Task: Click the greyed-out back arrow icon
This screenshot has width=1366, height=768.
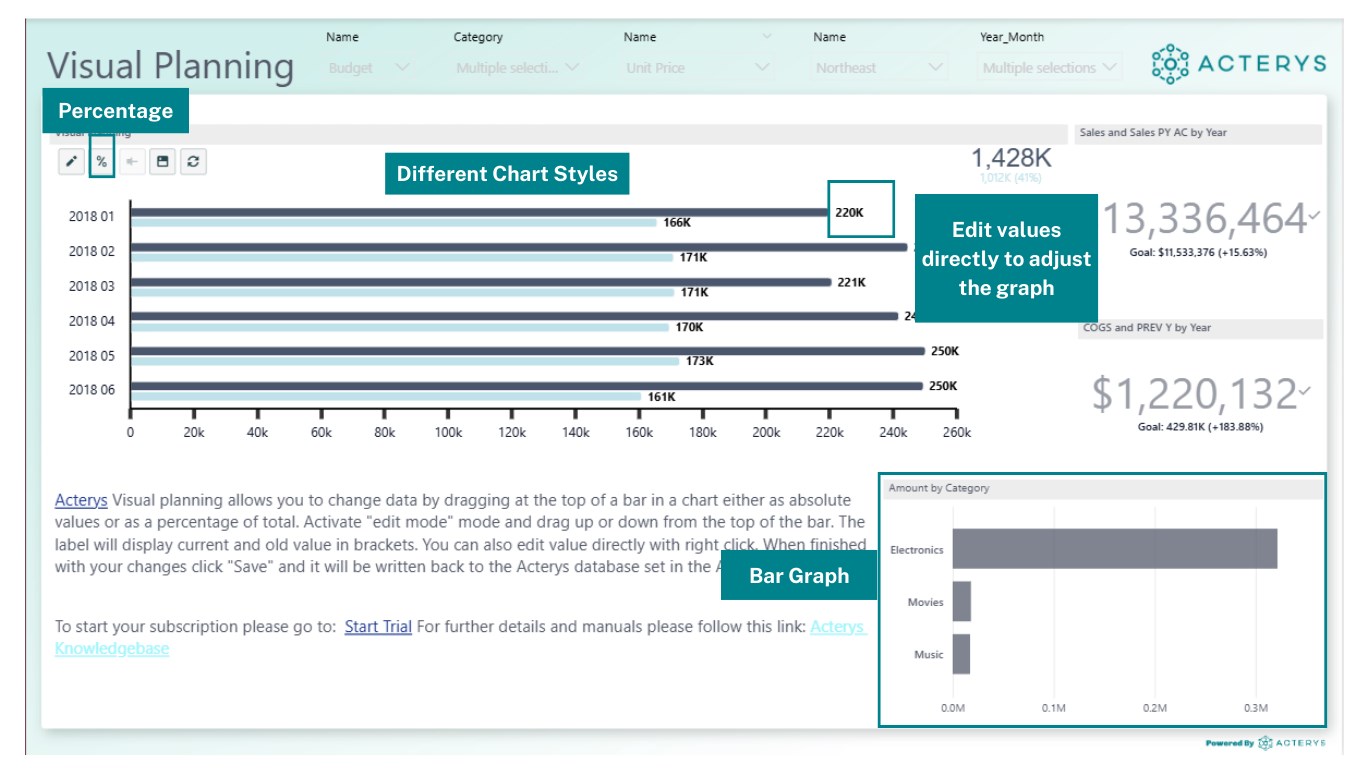Action: tap(131, 162)
